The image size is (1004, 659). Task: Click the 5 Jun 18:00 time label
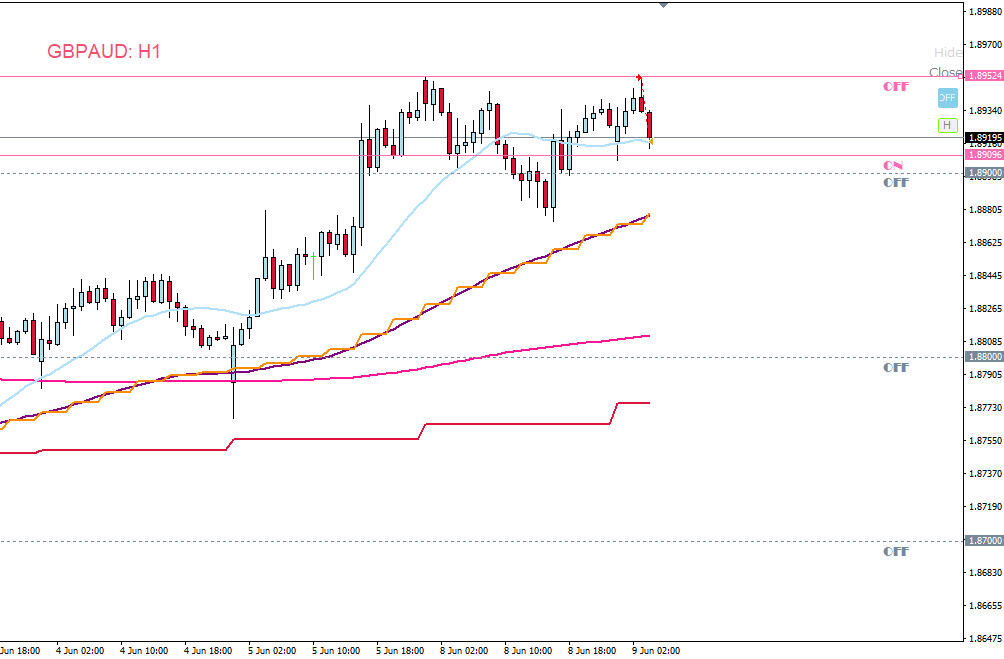400,651
